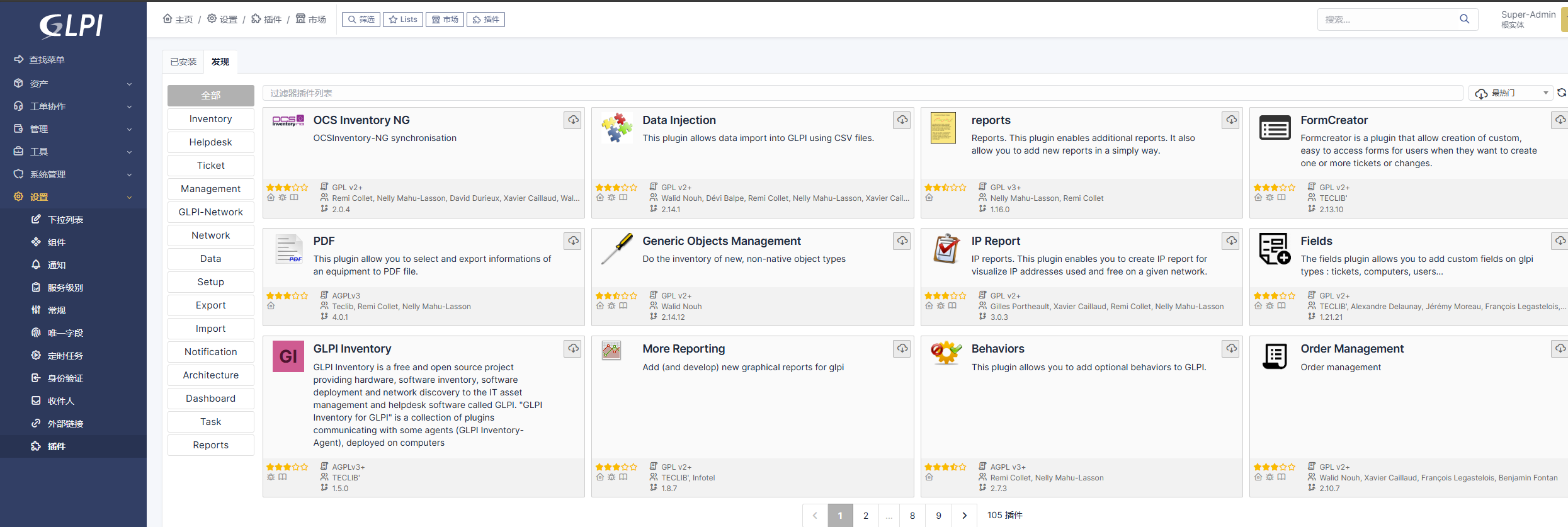
Task: Open the reports plugin homepage icon
Action: [x=929, y=198]
